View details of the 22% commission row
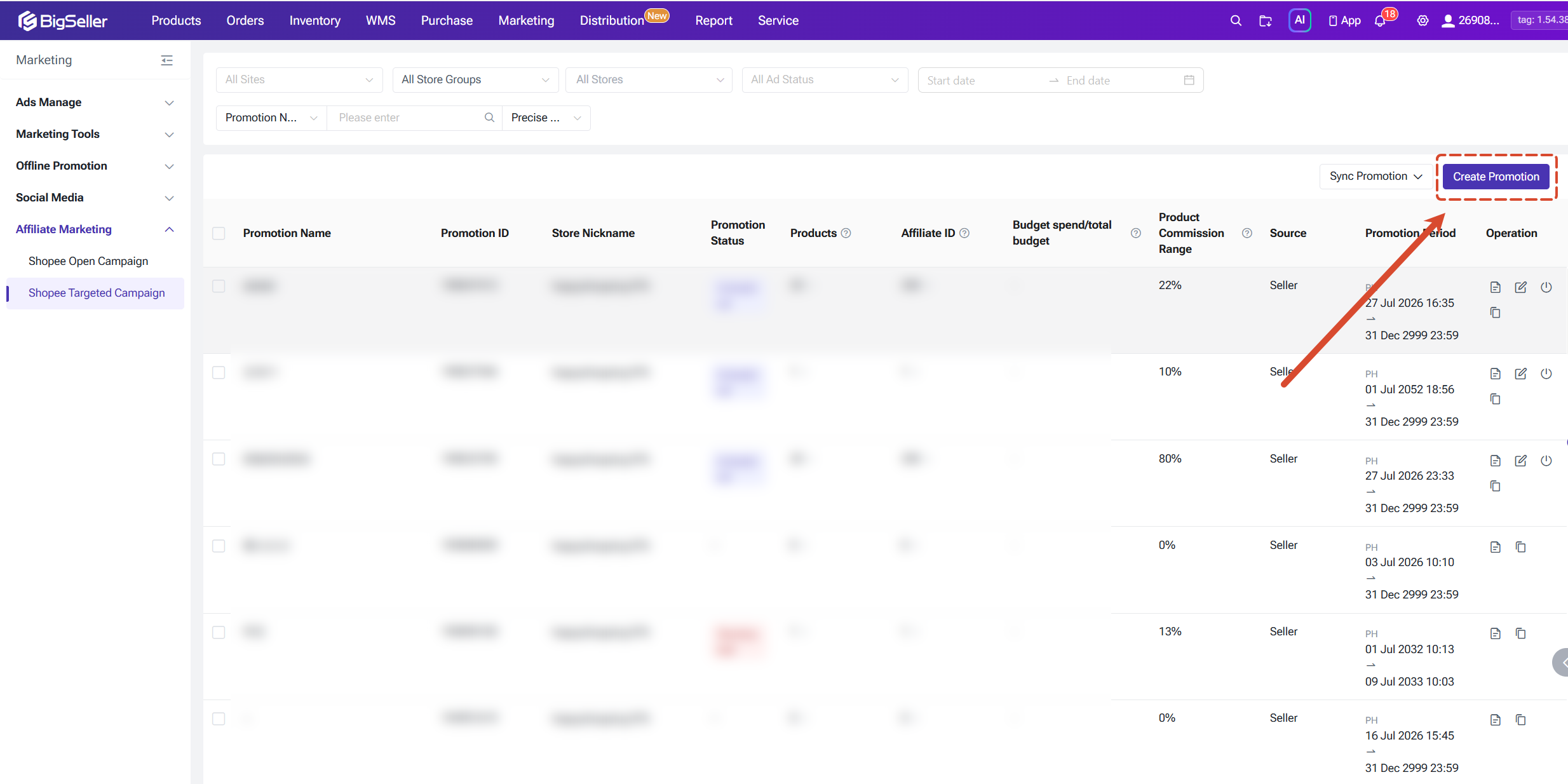The image size is (1568, 784). [x=1495, y=287]
